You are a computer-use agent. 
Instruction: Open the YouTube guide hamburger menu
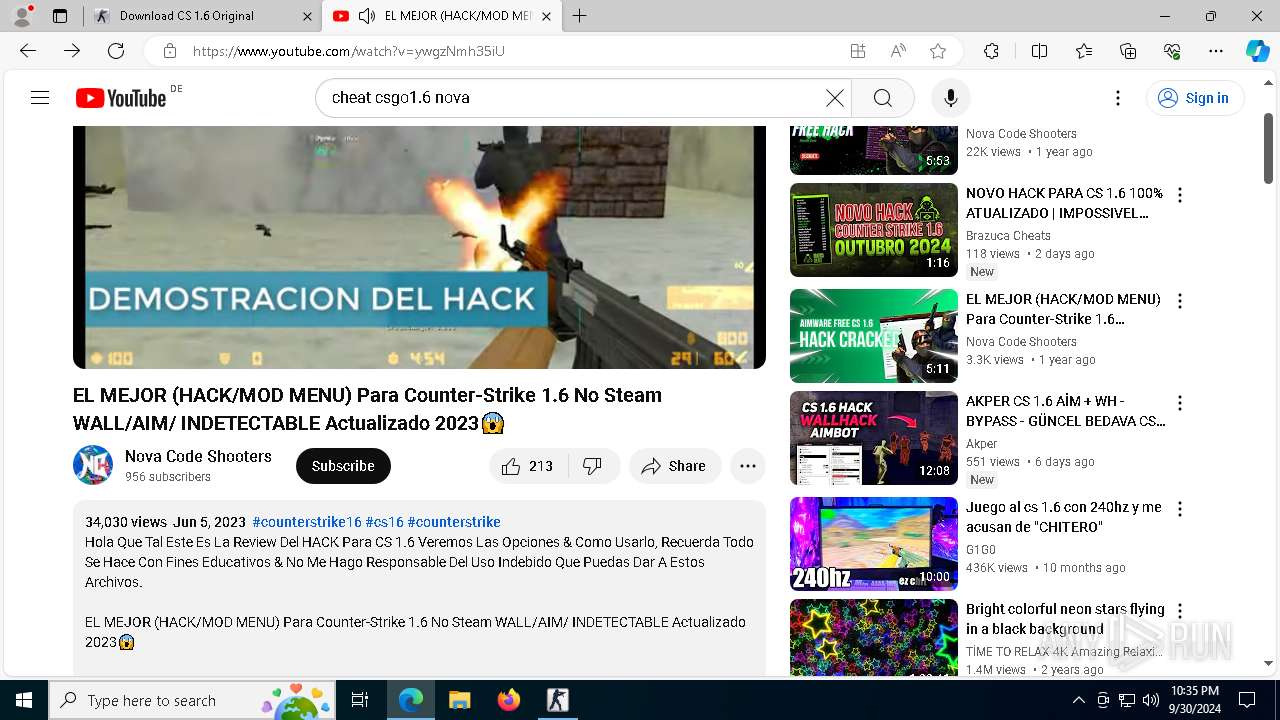pos(40,98)
